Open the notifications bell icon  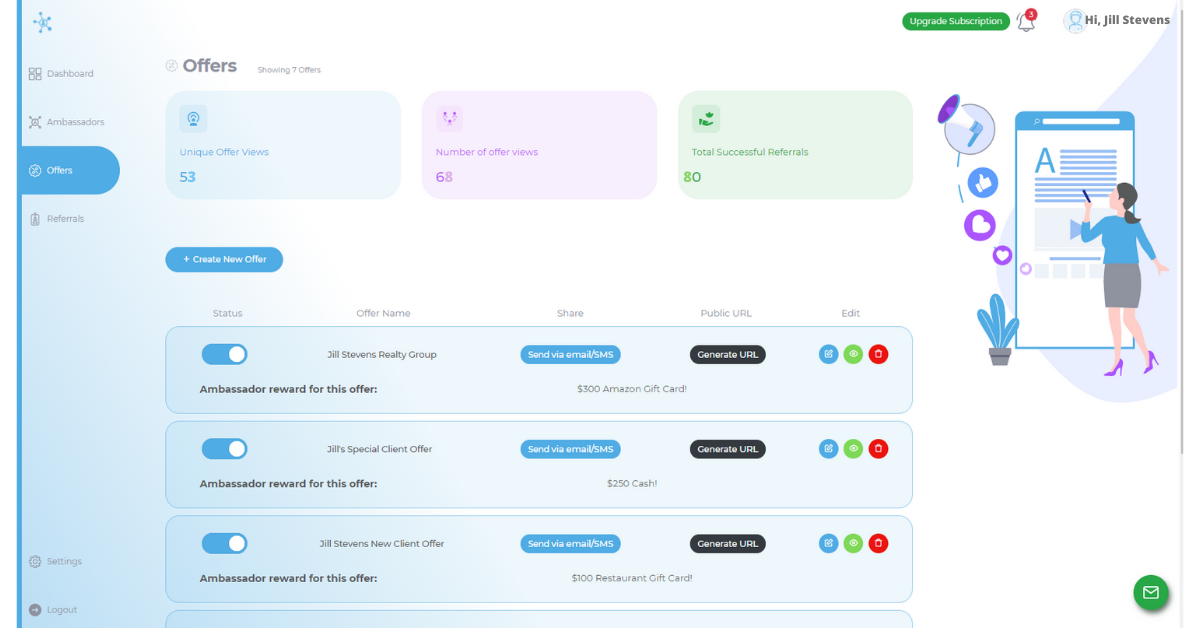coord(1026,21)
